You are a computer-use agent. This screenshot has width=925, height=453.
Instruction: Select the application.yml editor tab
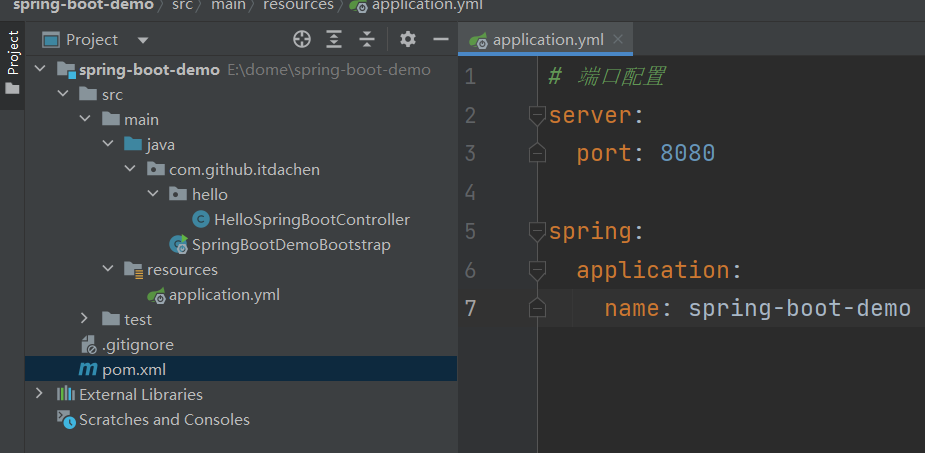tap(547, 40)
